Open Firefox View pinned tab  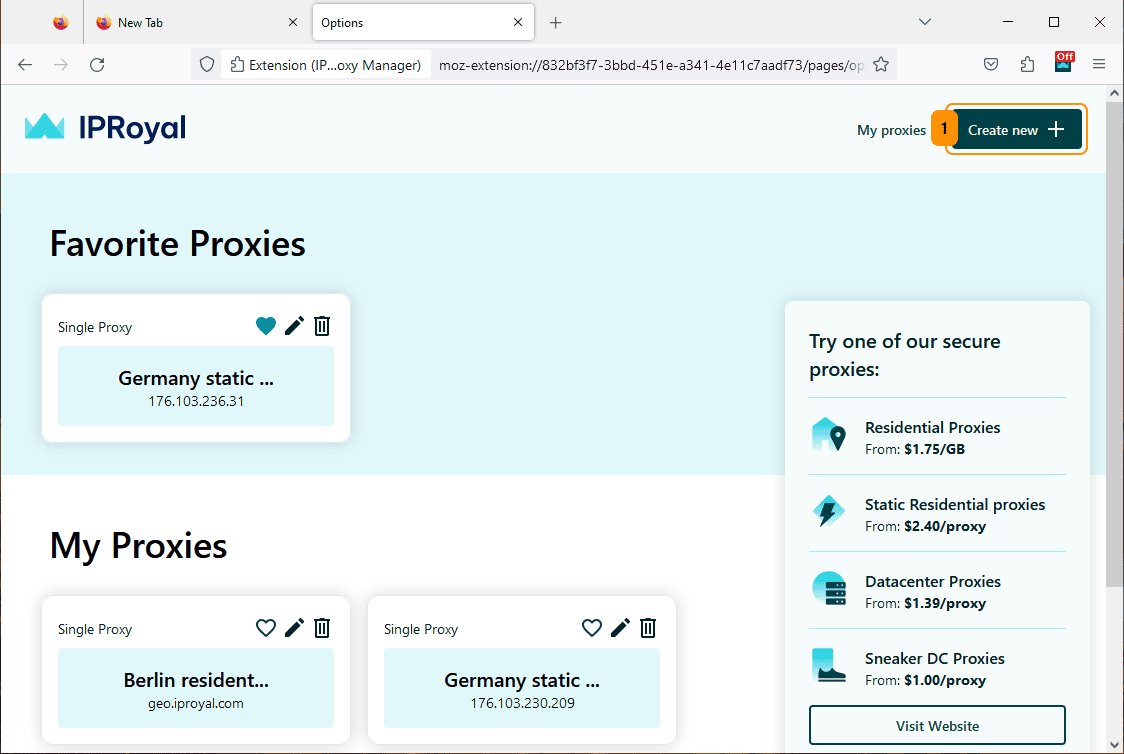tap(61, 22)
